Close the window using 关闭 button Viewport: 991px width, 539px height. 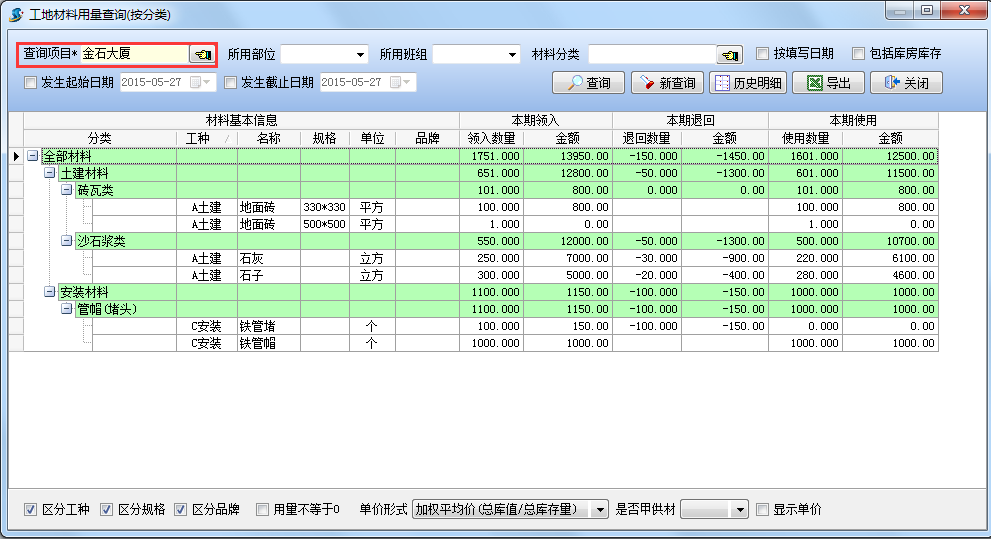(x=906, y=83)
